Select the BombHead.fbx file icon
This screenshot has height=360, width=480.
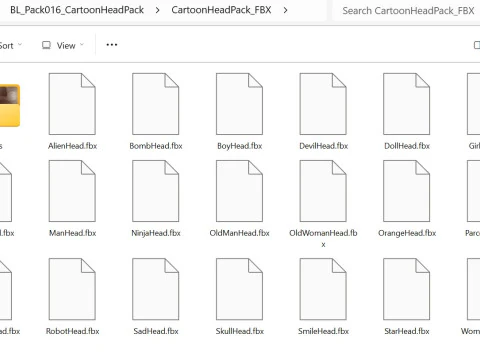tap(156, 104)
